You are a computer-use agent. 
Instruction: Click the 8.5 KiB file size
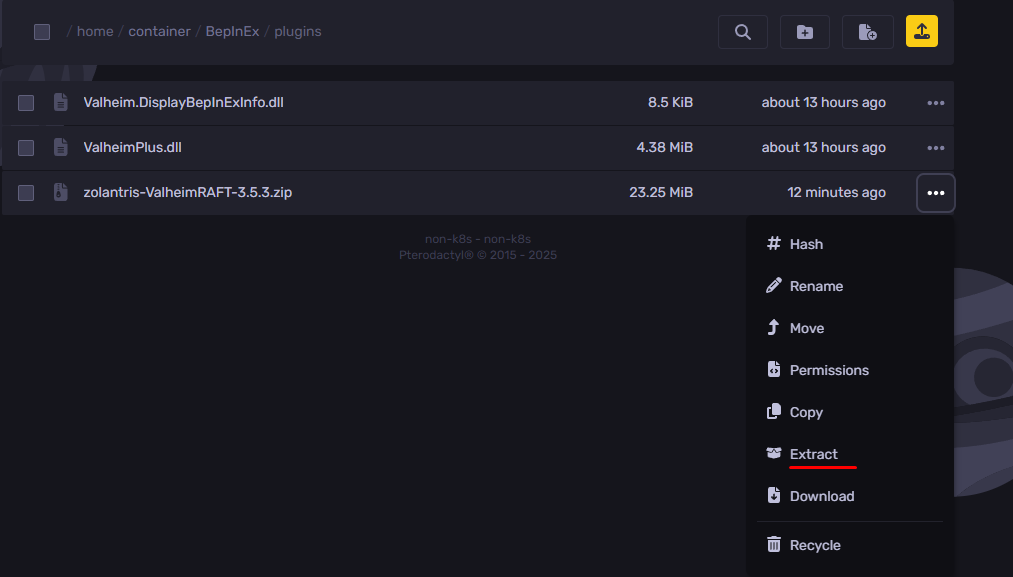point(671,102)
